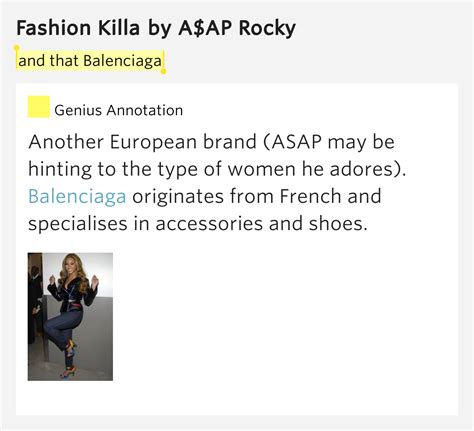The height and width of the screenshot is (431, 474).
Task: Click the yellow Genius Annotation square icon
Action: pyautogui.click(x=39, y=107)
